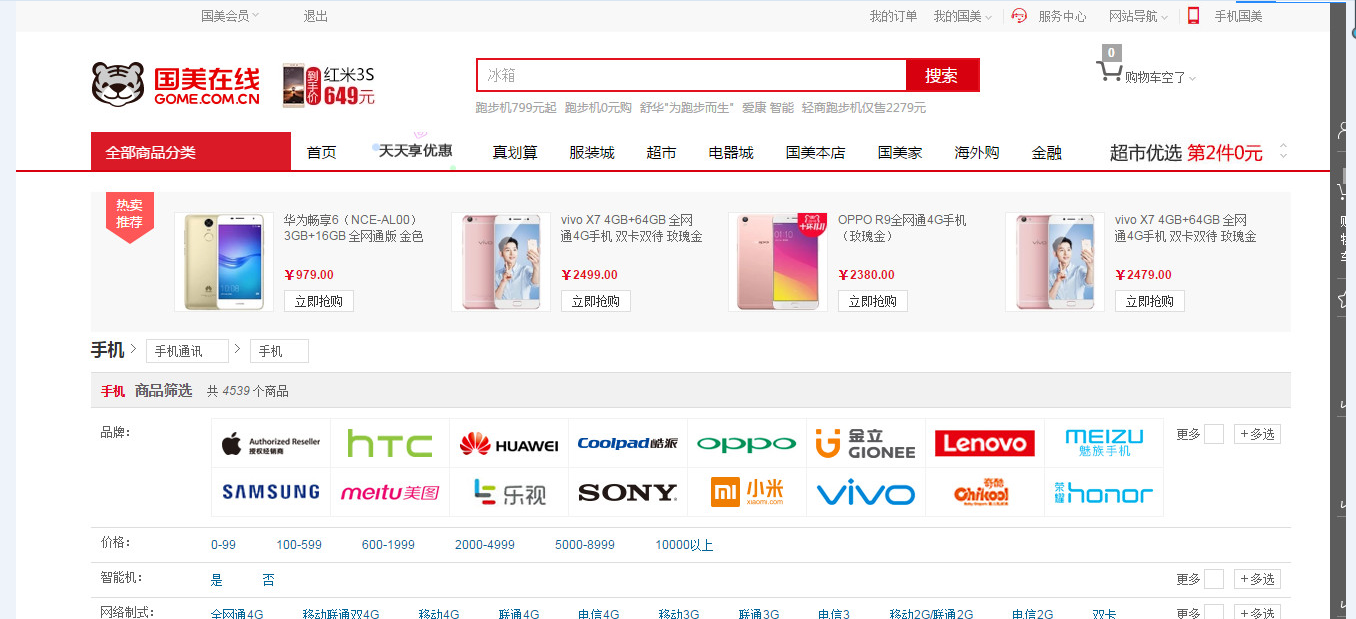Filter by Meizu brand logo
The height and width of the screenshot is (619, 1356).
pos(1104,443)
